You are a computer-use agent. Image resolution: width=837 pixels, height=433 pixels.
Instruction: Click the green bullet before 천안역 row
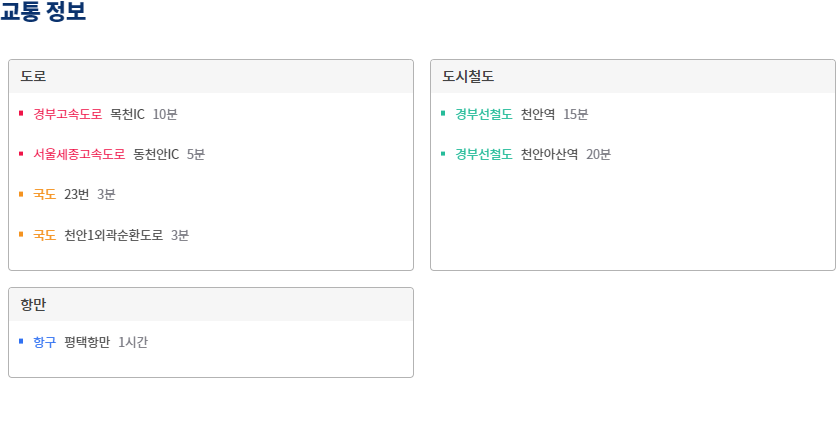coord(443,113)
